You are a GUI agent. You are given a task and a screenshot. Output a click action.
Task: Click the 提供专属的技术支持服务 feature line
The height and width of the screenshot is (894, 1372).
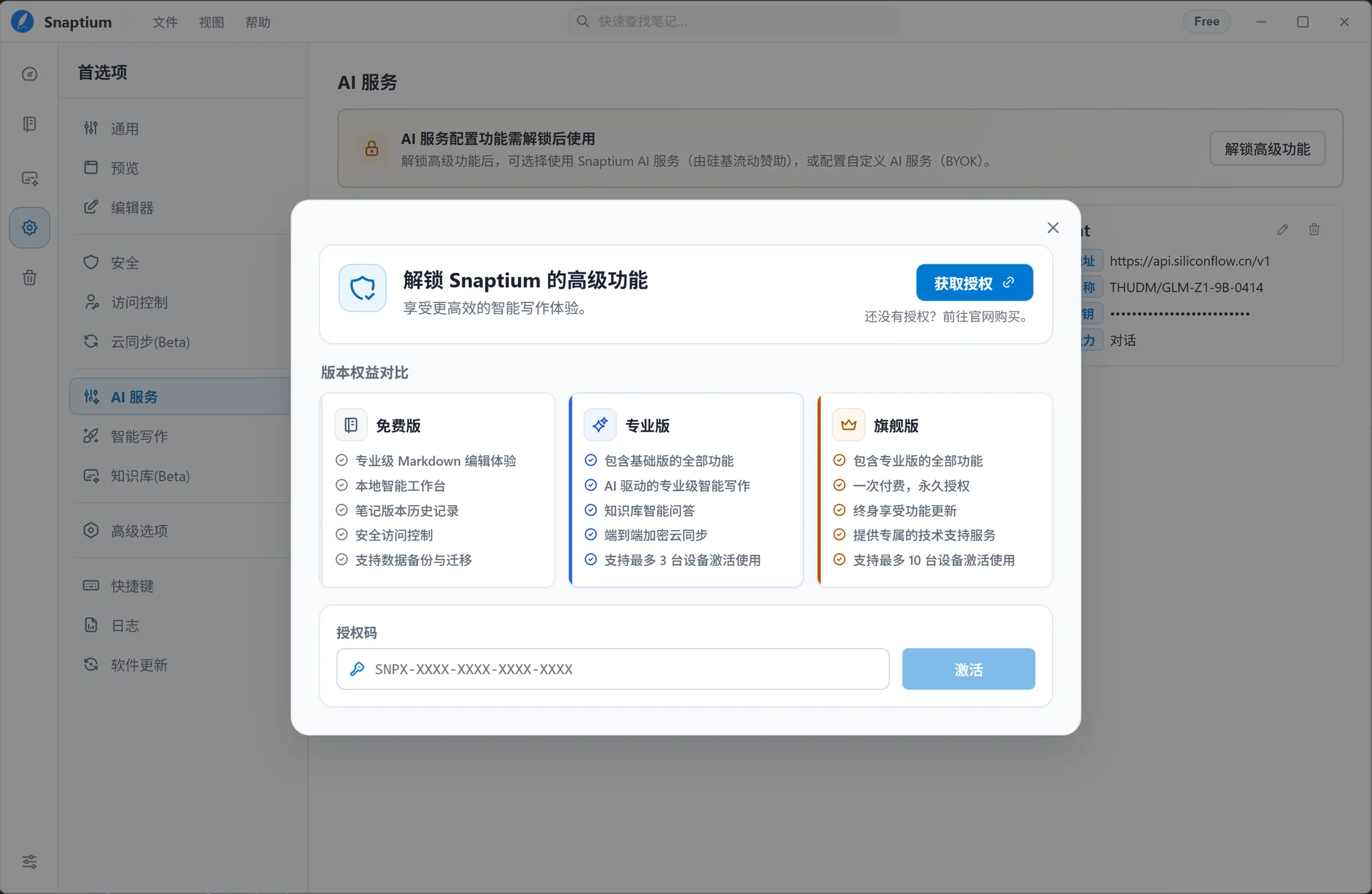coord(924,535)
